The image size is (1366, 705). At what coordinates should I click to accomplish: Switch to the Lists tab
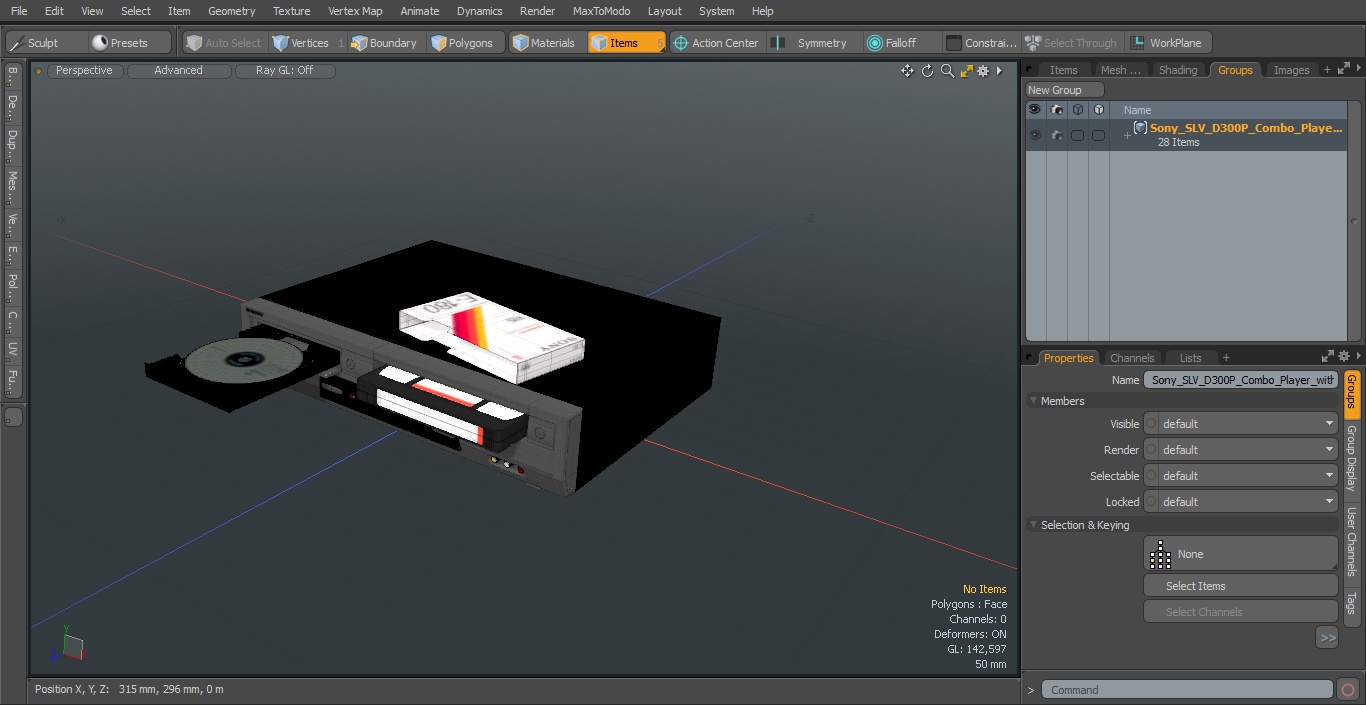(x=1190, y=358)
